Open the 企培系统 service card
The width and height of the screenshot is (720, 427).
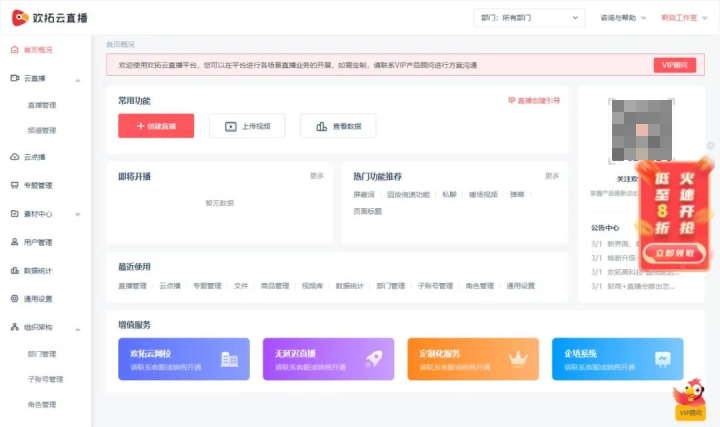(x=618, y=359)
